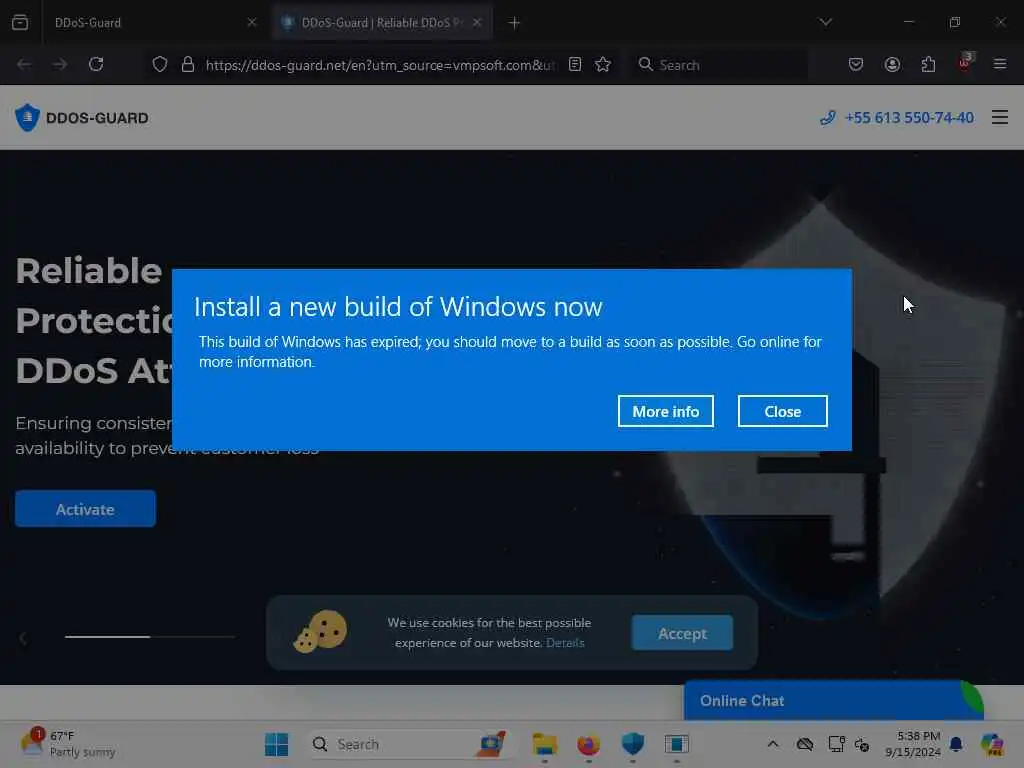
Task: Bookmark this page with star icon
Action: [603, 64]
